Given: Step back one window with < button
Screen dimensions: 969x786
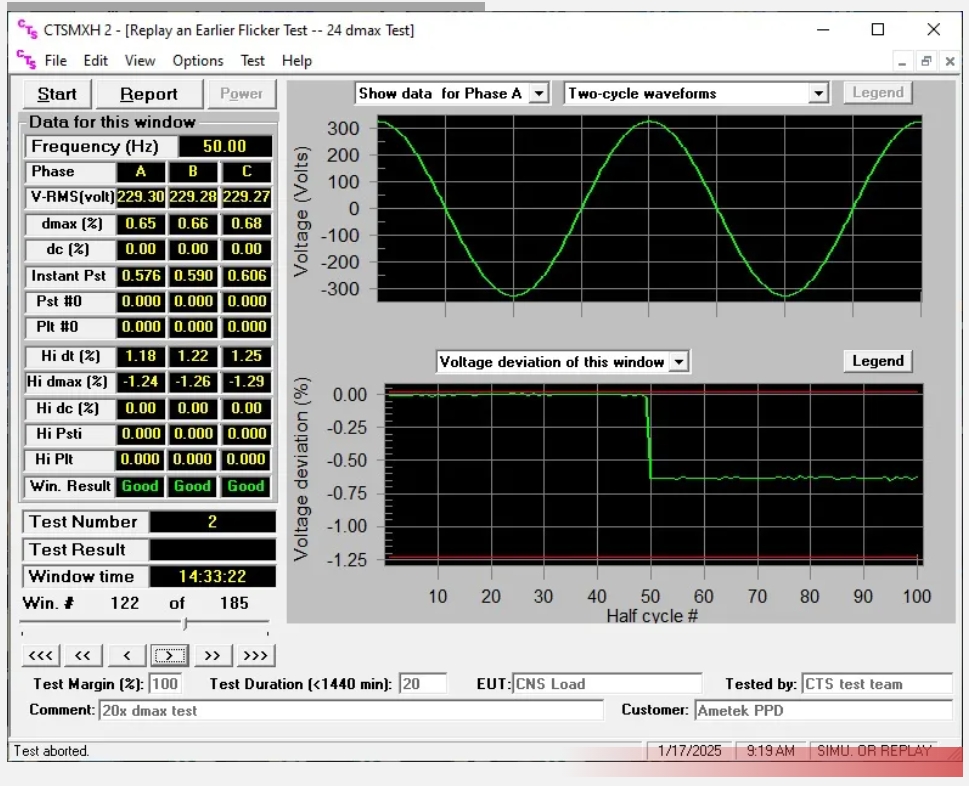Looking at the screenshot, I should (127, 656).
